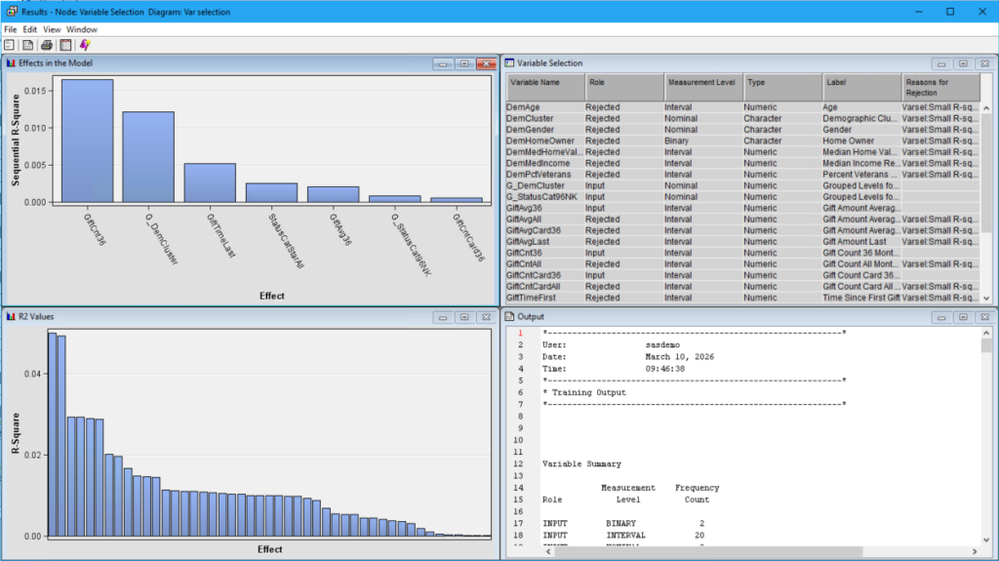Click the pink wizard toolbar icon

point(85,45)
